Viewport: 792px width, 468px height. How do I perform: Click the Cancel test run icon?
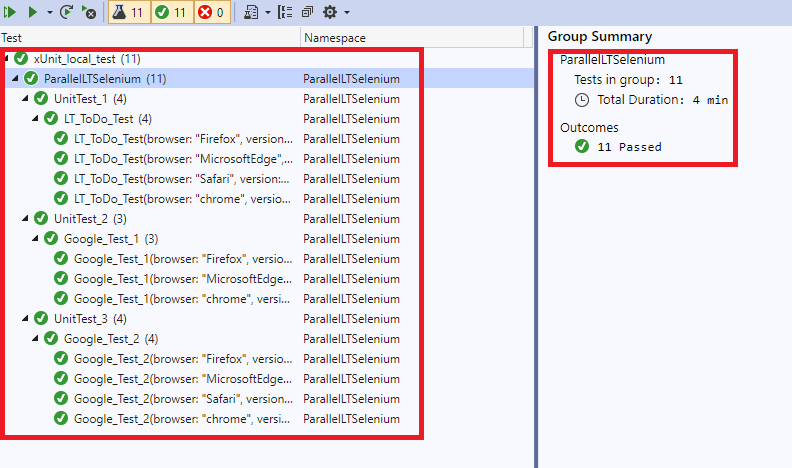(89, 12)
